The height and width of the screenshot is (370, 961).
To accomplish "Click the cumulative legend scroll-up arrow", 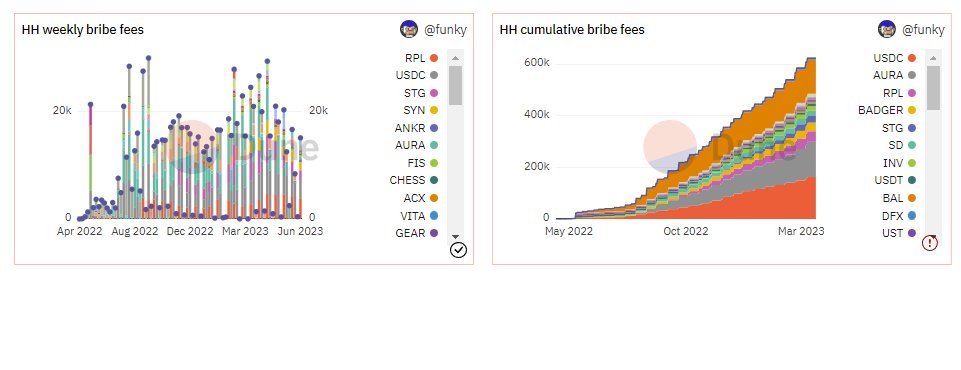I will [x=933, y=58].
